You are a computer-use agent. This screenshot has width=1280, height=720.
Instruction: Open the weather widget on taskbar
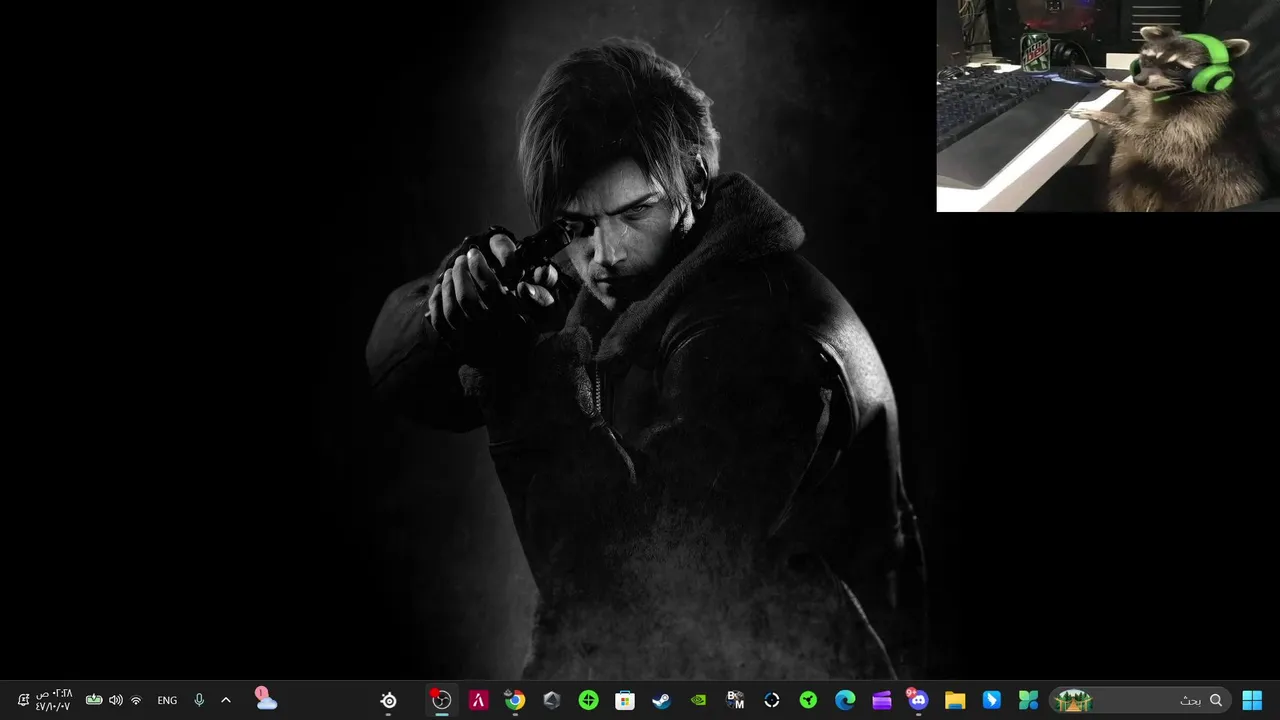pyautogui.click(x=265, y=699)
